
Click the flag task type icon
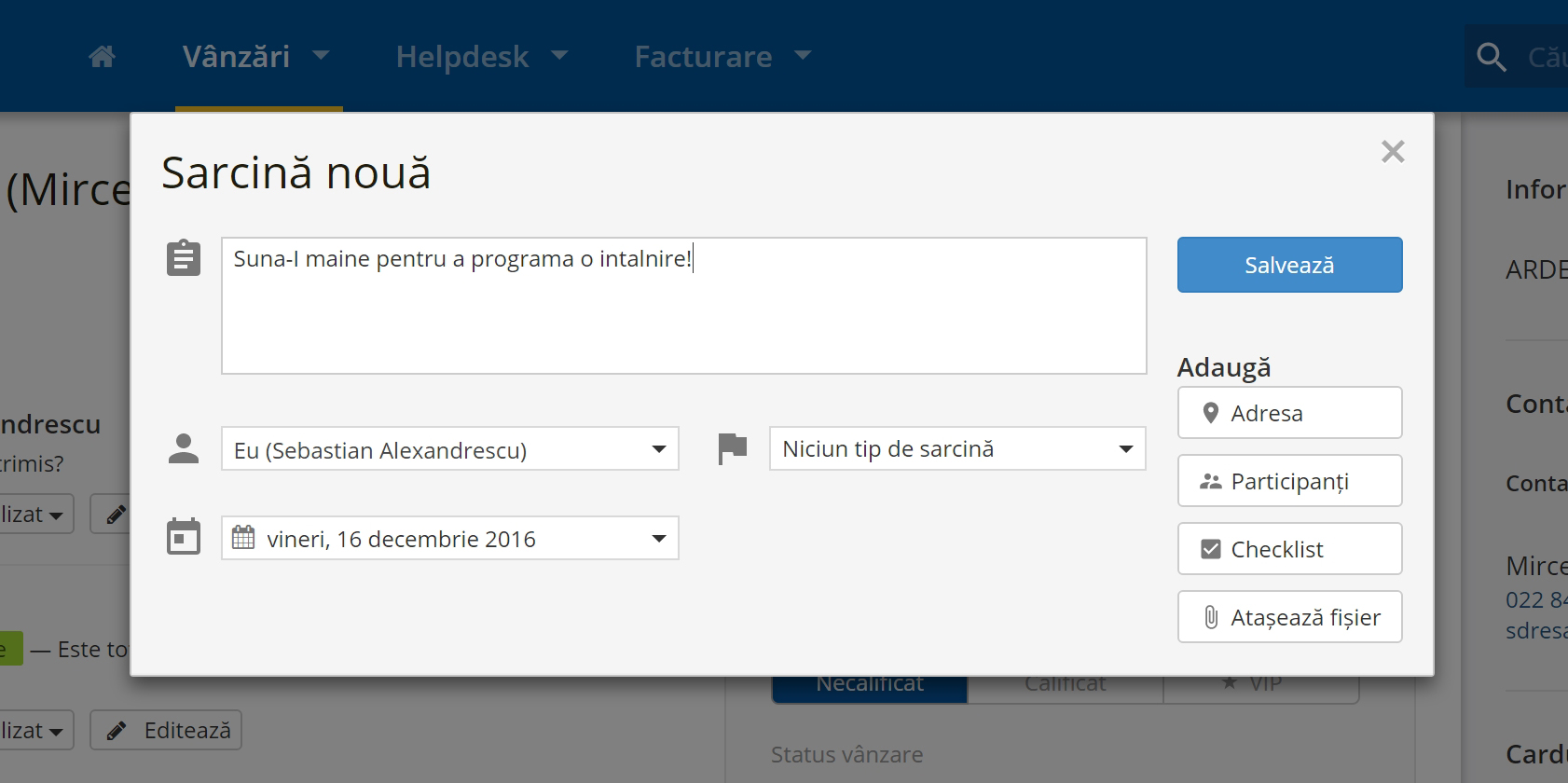[733, 448]
